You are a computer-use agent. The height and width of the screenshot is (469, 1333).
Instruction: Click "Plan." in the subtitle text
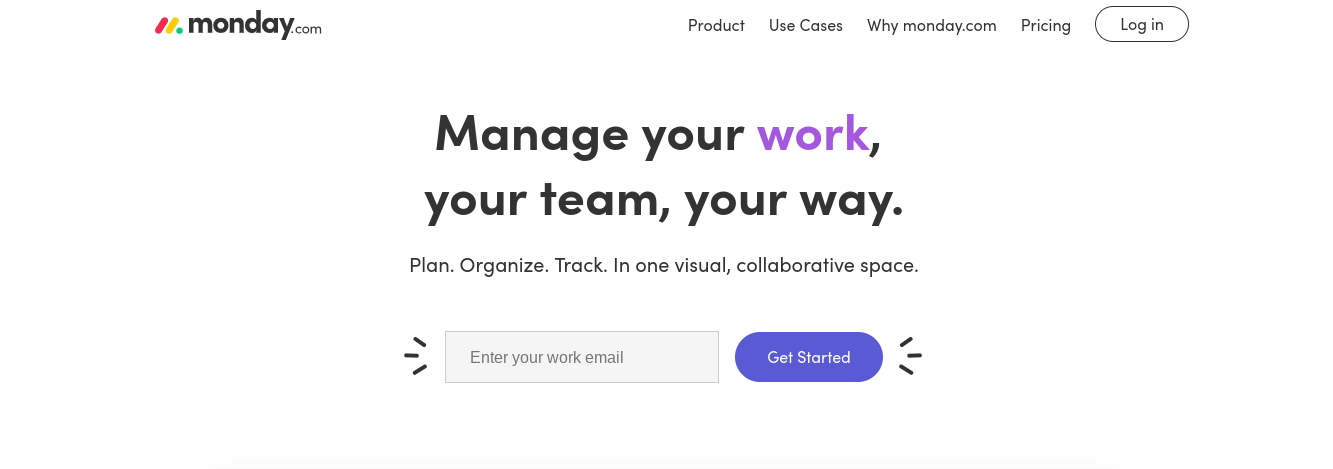pos(431,265)
